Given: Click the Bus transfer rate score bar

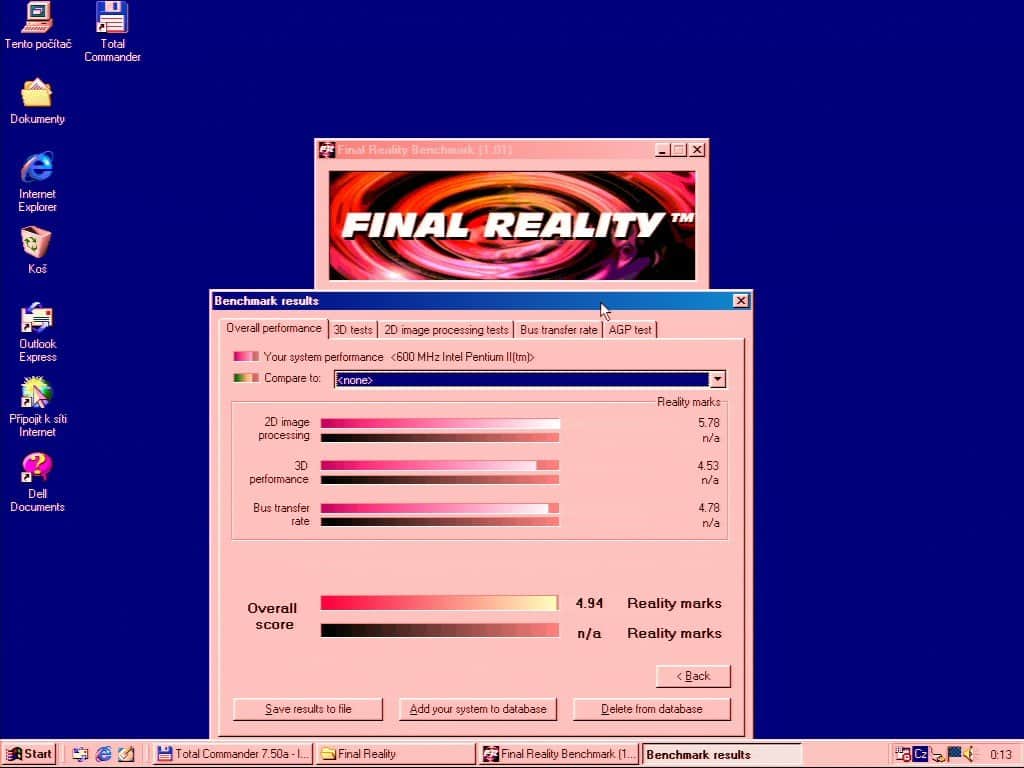Looking at the screenshot, I should (440, 508).
